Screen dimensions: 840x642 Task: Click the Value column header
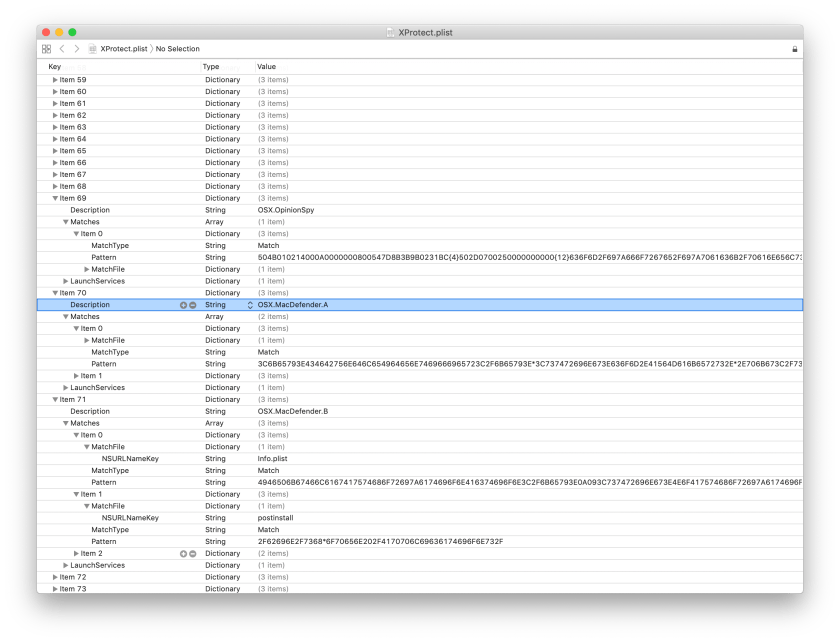(x=262, y=66)
